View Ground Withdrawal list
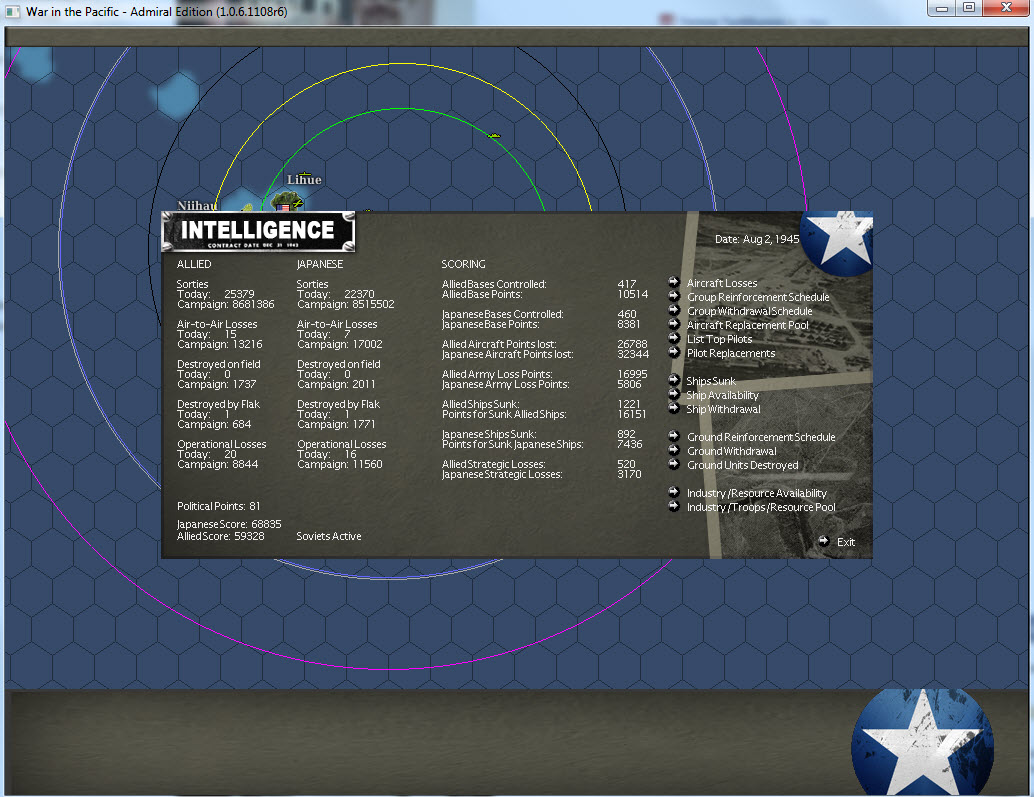 [732, 451]
